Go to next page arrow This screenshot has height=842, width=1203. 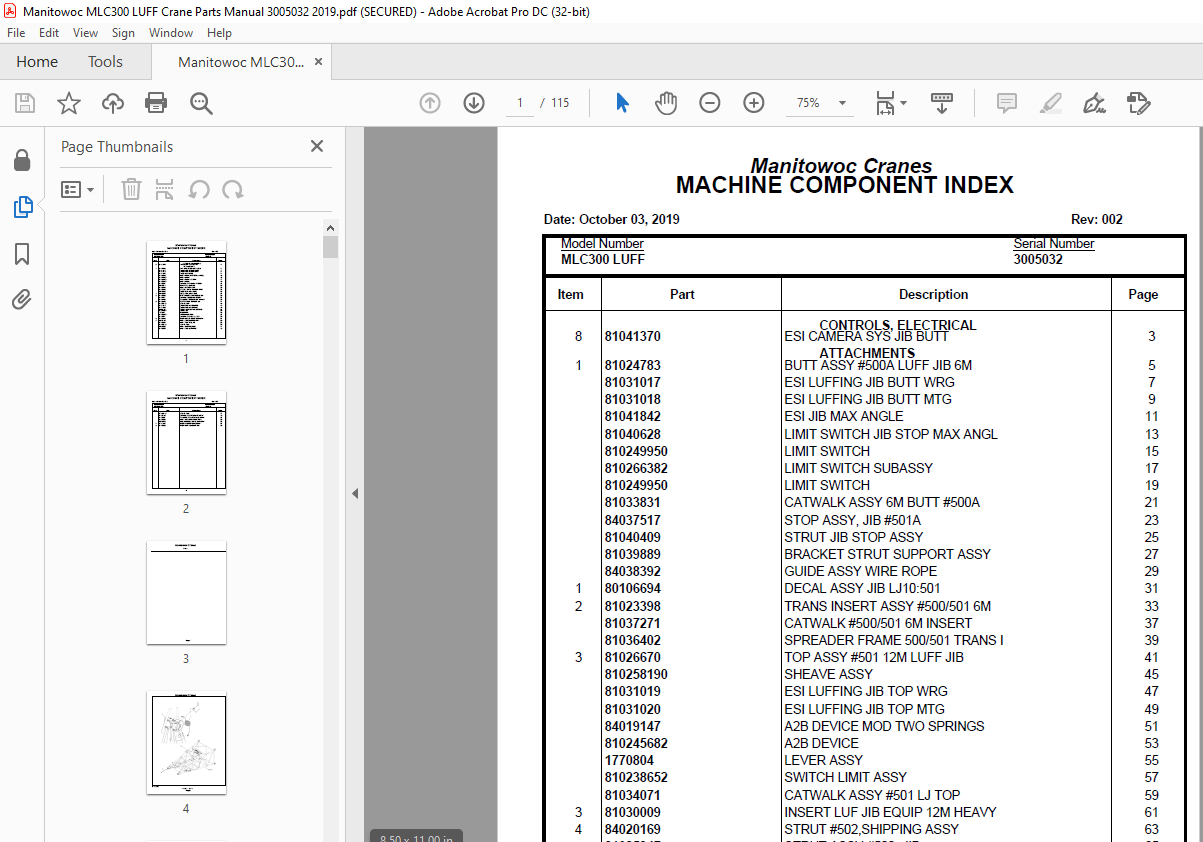474,103
